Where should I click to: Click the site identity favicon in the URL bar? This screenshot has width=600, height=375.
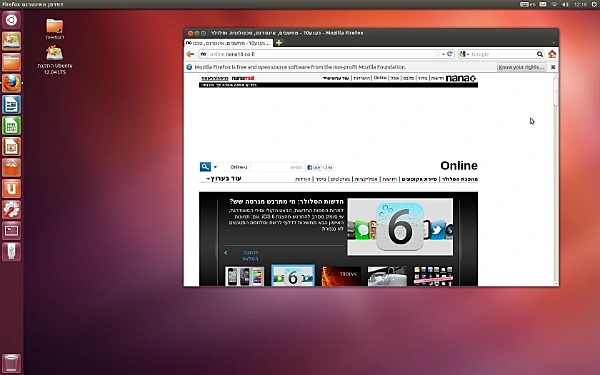click(203, 54)
